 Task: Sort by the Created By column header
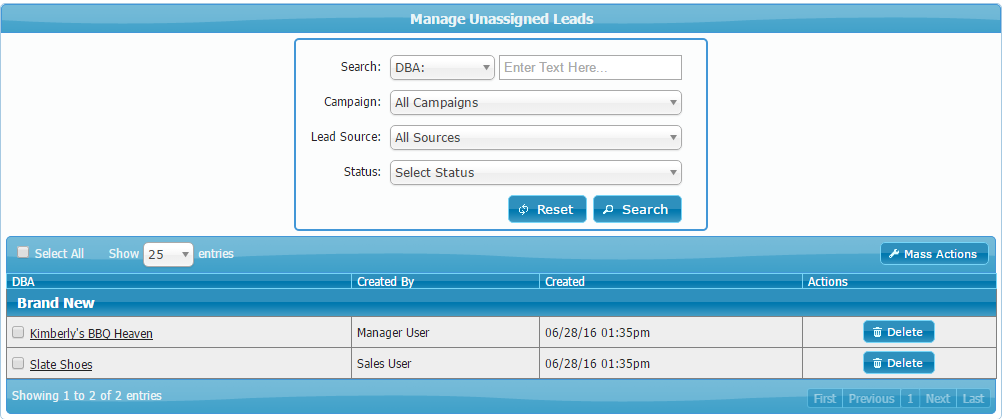click(385, 282)
